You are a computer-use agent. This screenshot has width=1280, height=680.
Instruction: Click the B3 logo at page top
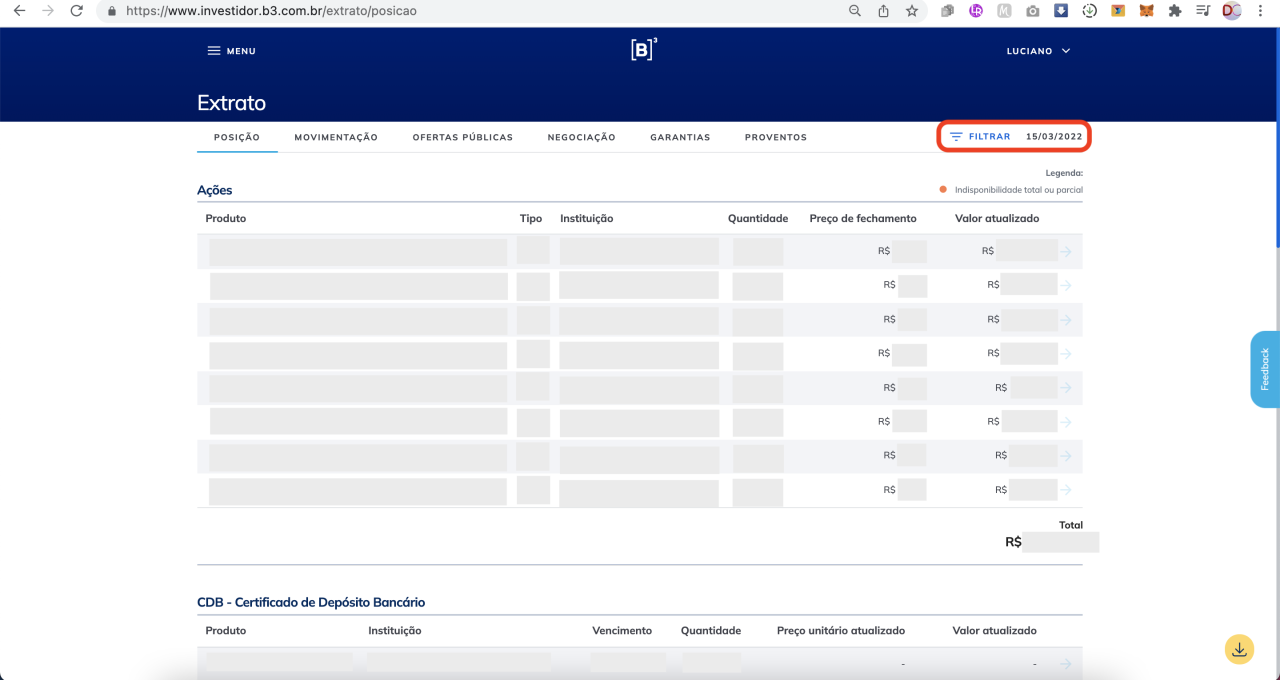[641, 48]
